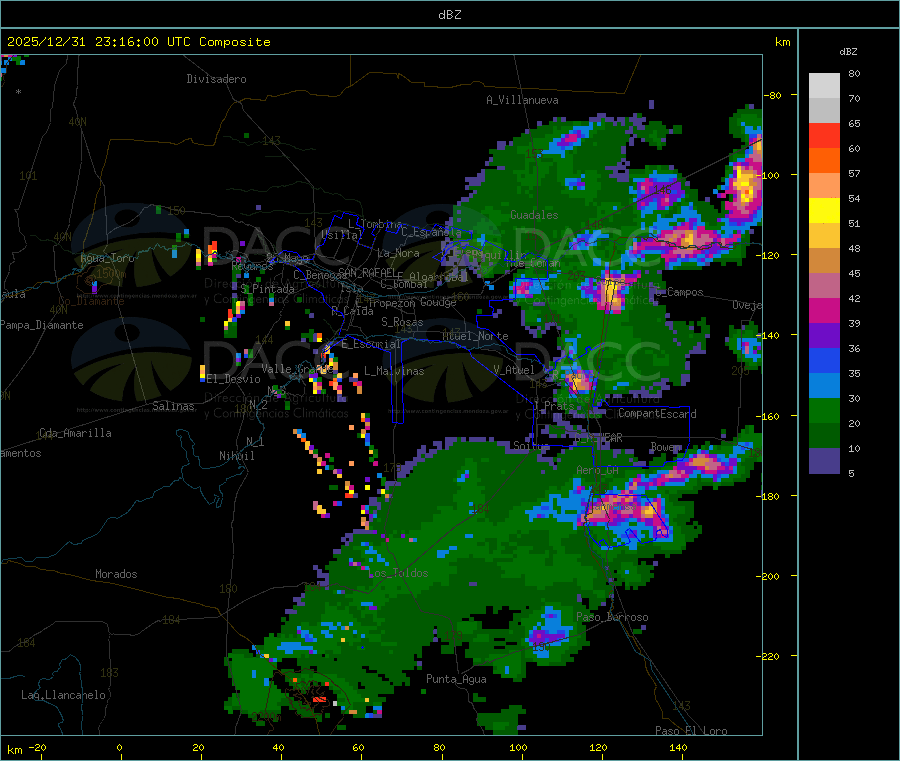
Task: Click the -20 tick on the bottom axis
Action: point(38,747)
